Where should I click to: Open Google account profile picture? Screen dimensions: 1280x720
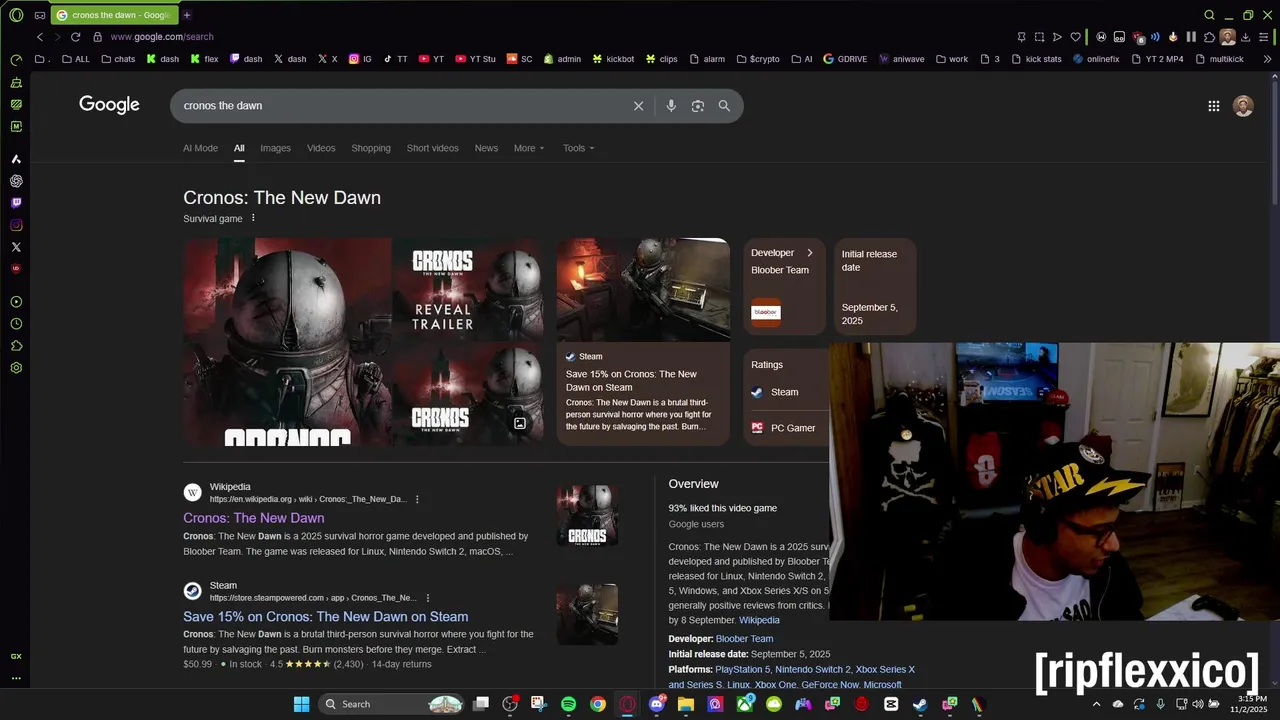coord(1243,106)
